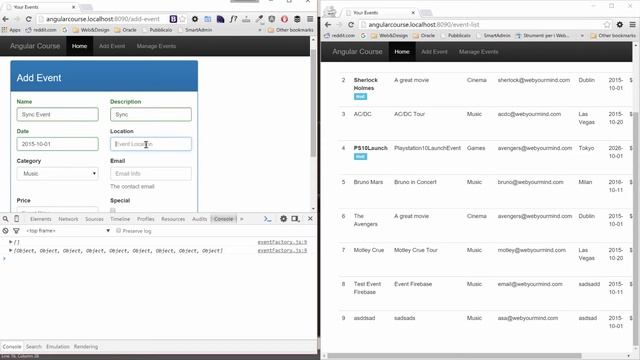Click the database stack extension icon
The image size is (640, 360).
(x=297, y=19)
